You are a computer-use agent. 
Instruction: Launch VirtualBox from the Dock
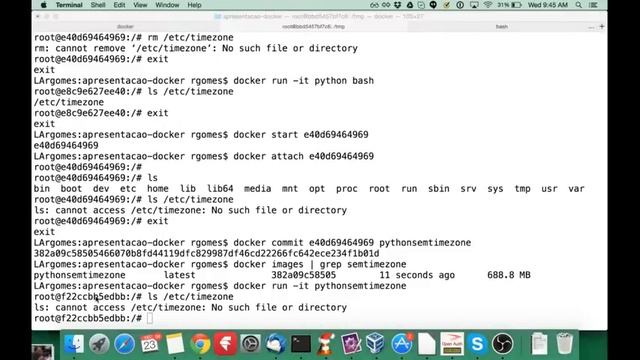point(376,344)
